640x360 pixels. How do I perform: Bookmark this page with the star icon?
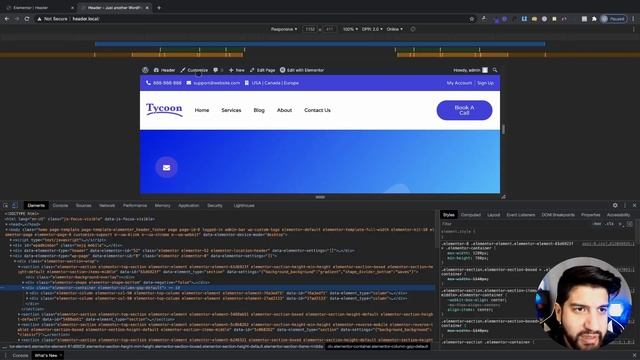click(x=472, y=19)
